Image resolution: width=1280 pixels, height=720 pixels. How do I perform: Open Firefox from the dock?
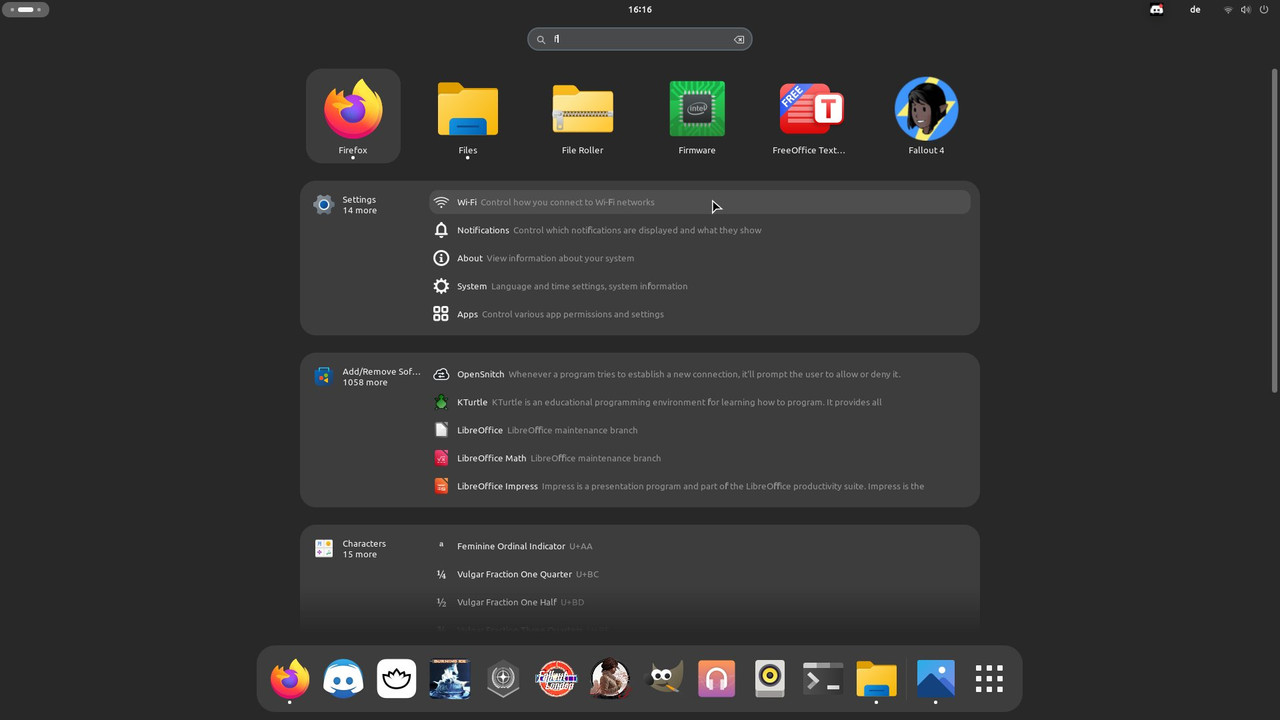[x=290, y=679]
